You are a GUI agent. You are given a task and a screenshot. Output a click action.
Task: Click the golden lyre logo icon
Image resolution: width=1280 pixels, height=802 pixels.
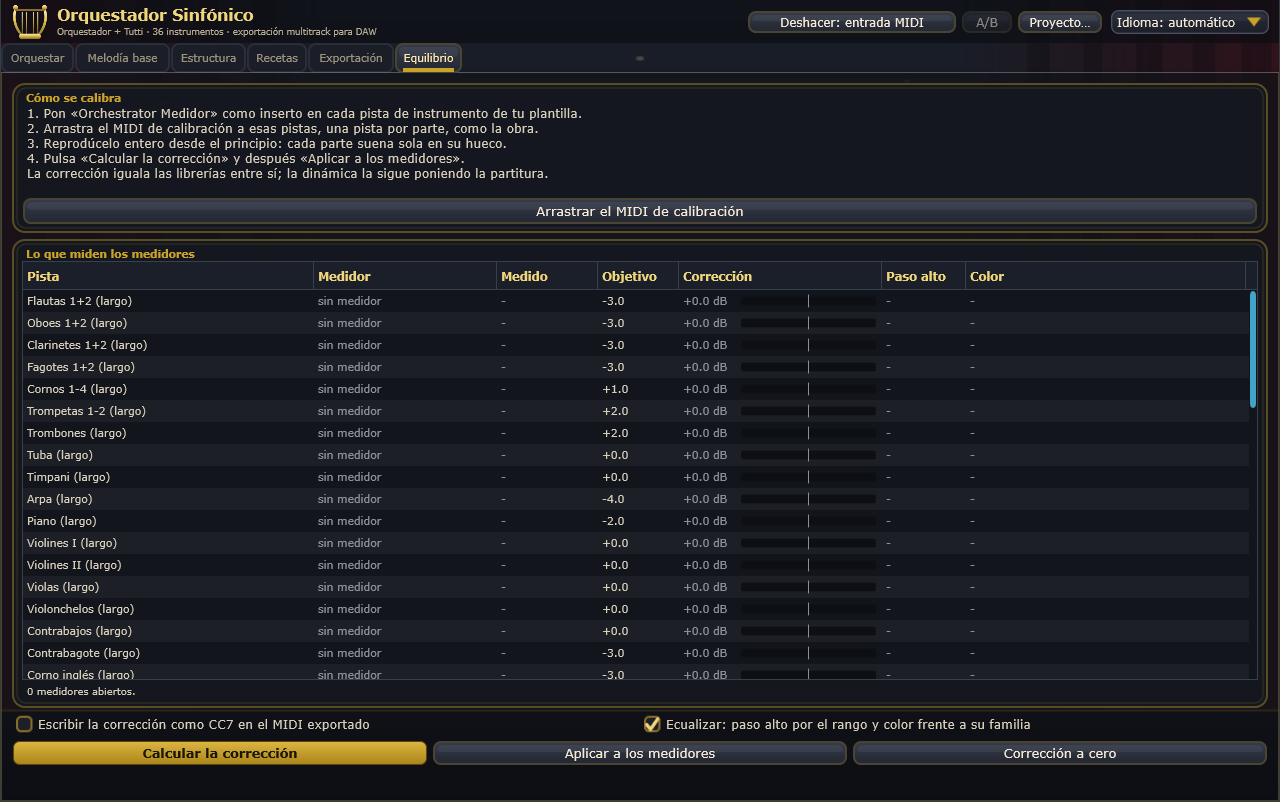point(30,21)
